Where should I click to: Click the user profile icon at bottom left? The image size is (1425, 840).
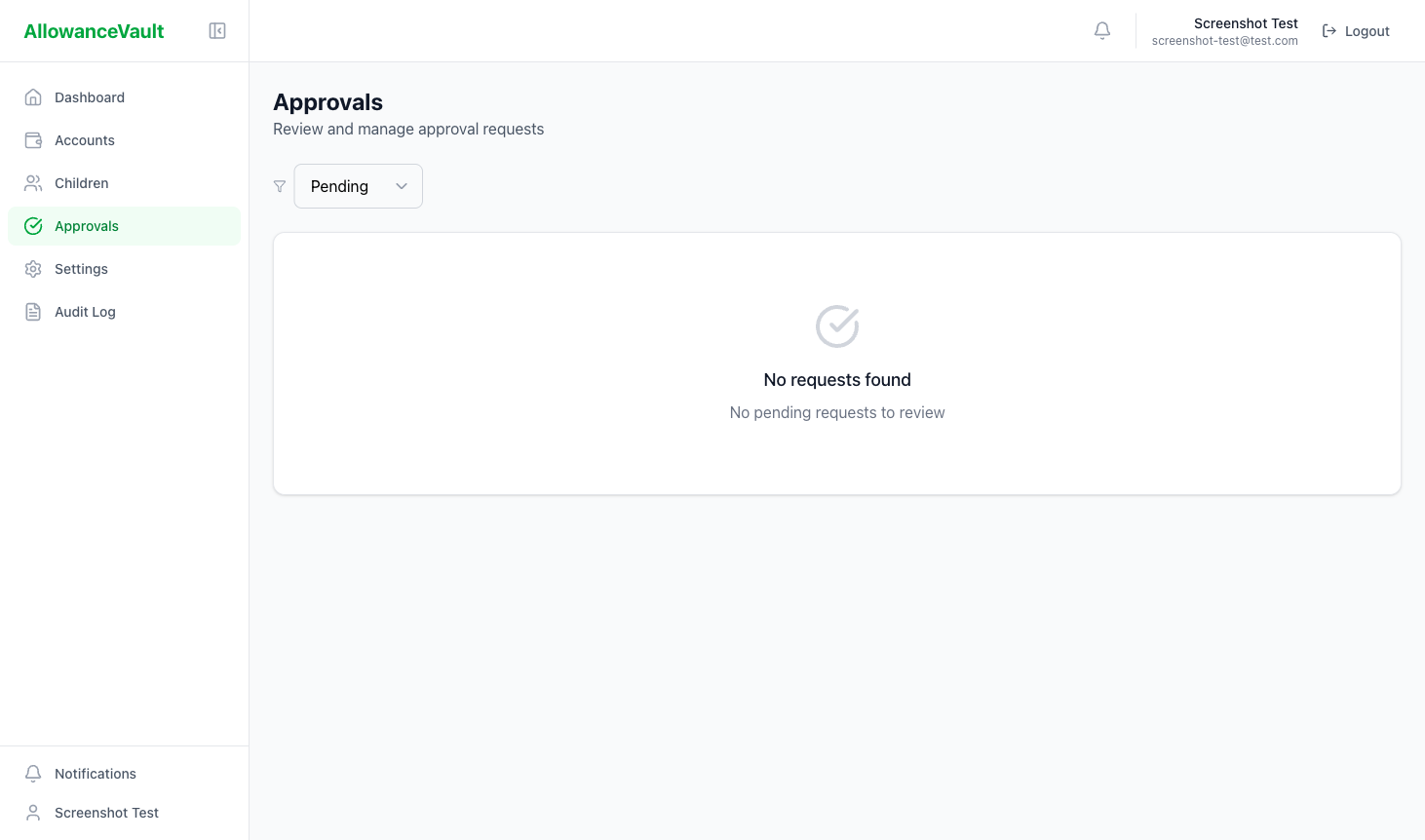pyautogui.click(x=33, y=812)
